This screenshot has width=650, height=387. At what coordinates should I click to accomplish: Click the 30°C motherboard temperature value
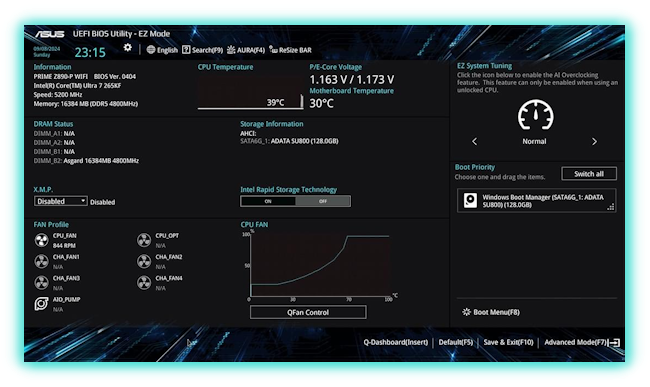pos(322,103)
